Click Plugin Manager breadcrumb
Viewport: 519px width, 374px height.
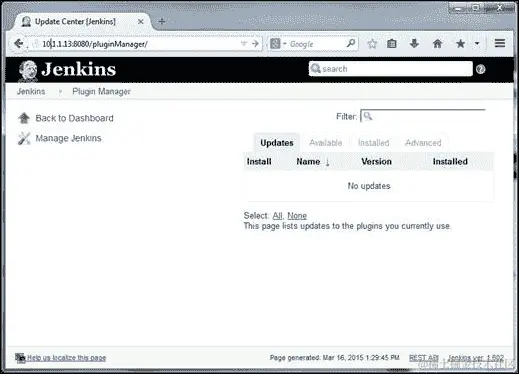(101, 91)
